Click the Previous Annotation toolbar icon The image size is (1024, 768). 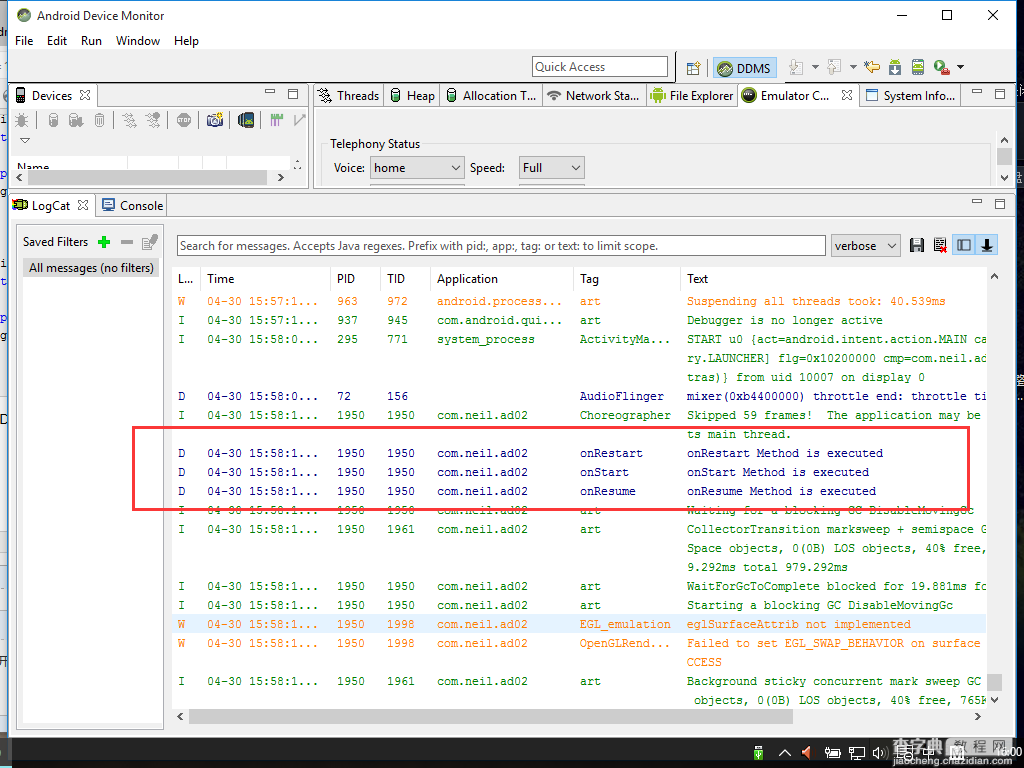click(x=834, y=67)
